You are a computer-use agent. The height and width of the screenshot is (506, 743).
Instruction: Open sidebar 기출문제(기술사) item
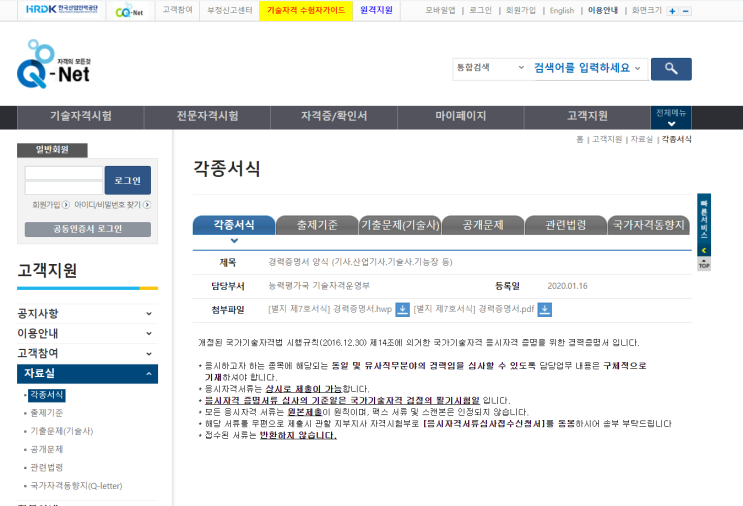[x=62, y=431]
